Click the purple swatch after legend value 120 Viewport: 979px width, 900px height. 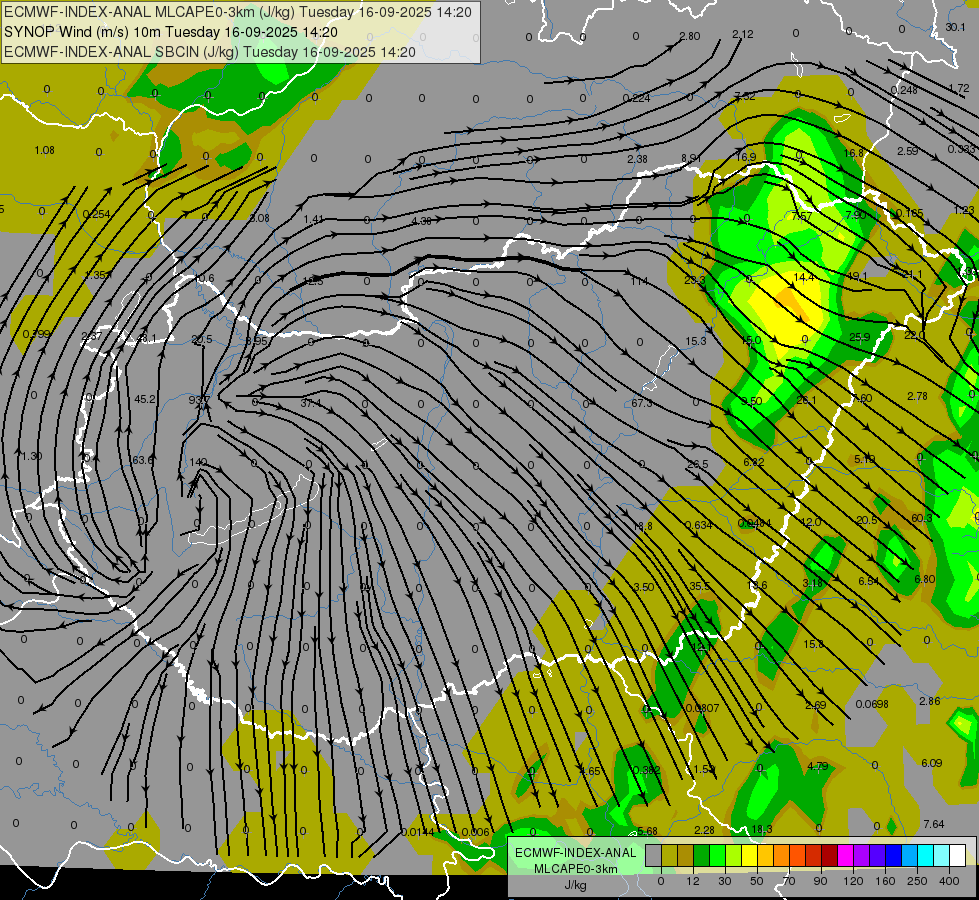click(x=862, y=855)
